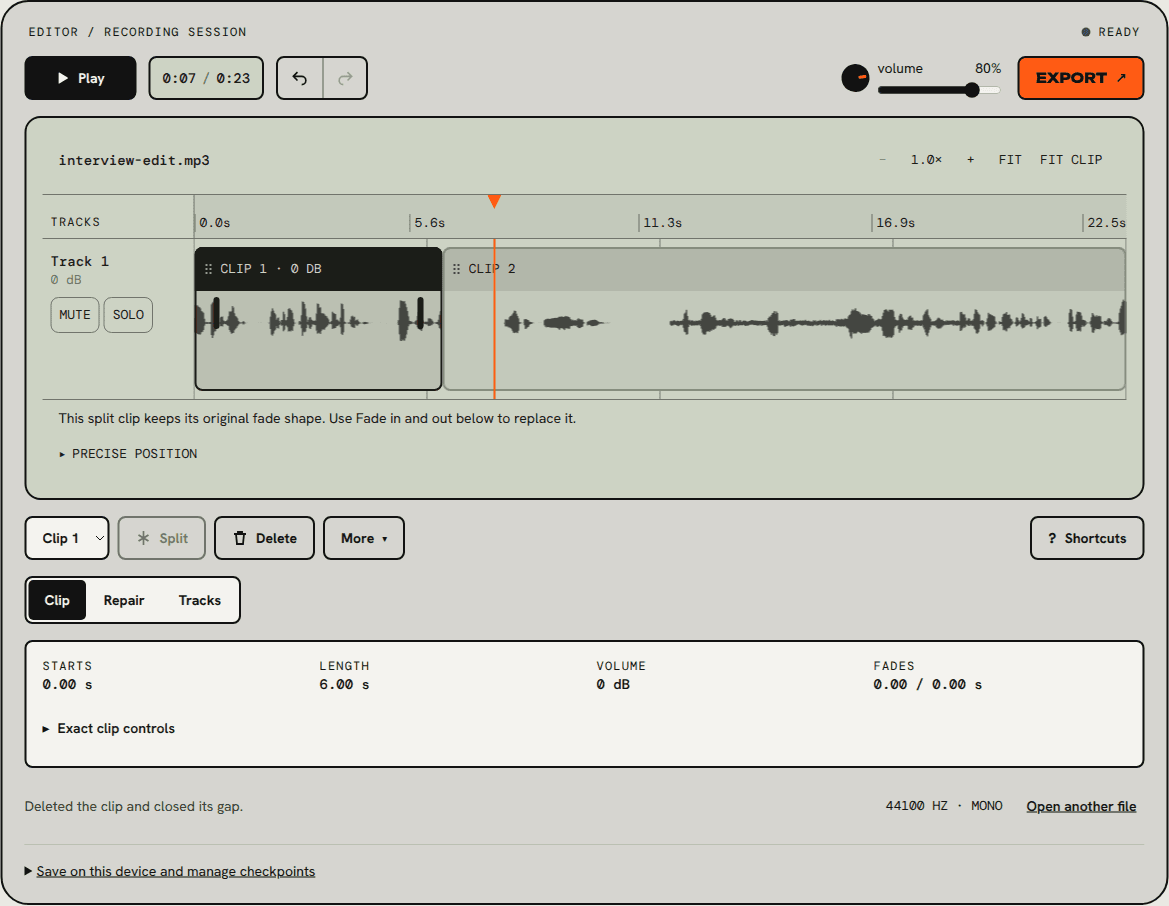Screen dimensions: 1169x906
Task: Click the 11.3s ruler mark
Action: (x=662, y=222)
